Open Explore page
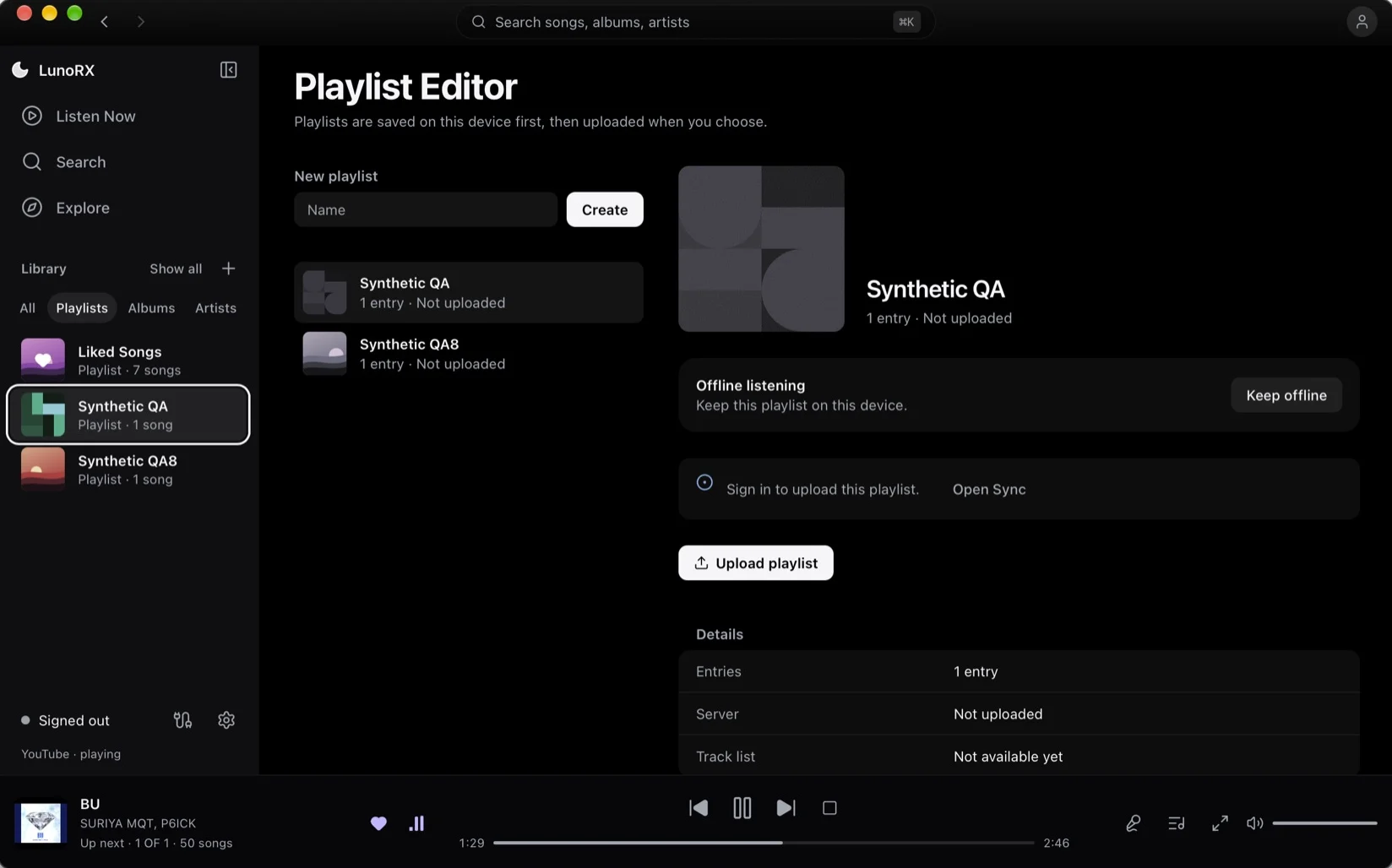Screen dimensions: 1392x868 pyautogui.click(x=129, y=208)
